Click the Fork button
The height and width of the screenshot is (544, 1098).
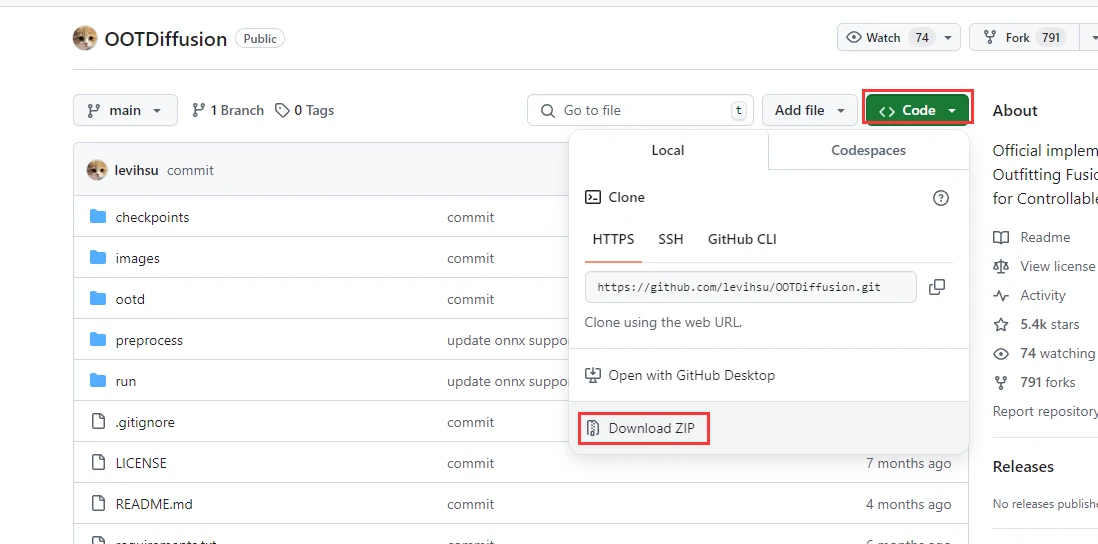[1023, 38]
